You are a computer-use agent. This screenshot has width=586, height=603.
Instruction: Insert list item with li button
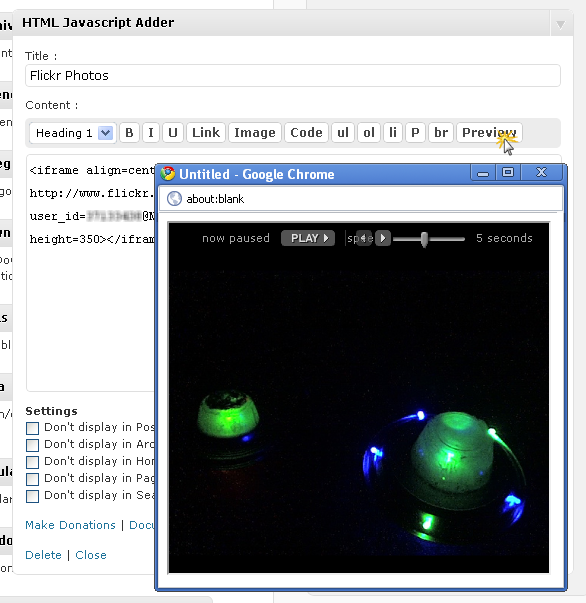pos(393,133)
